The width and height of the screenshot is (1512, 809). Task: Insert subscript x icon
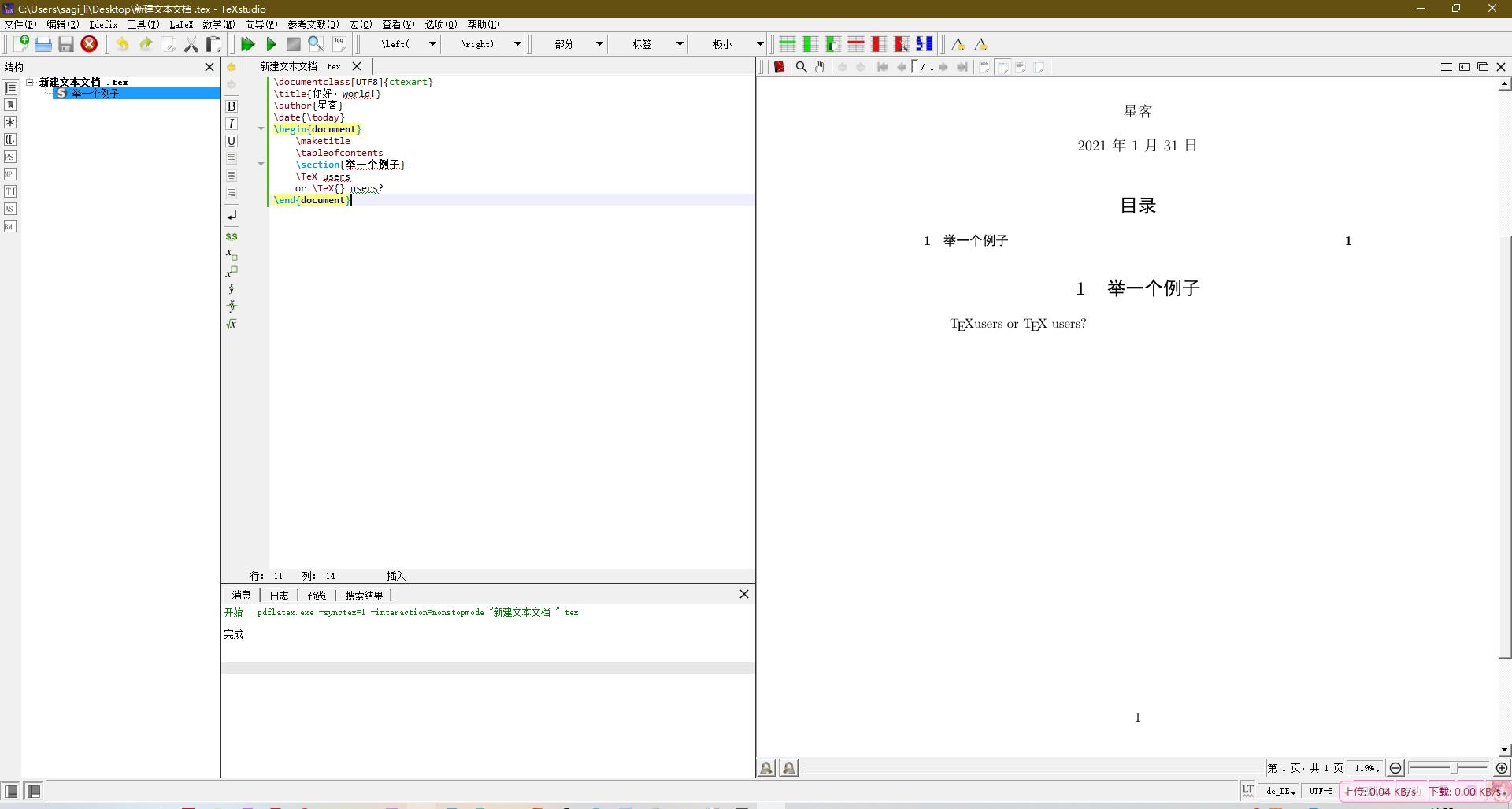232,254
